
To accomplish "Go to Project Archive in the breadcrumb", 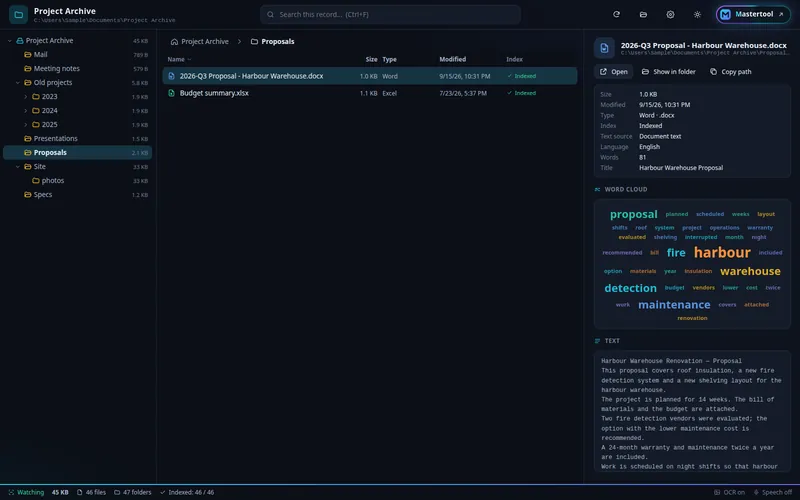I will tap(205, 42).
